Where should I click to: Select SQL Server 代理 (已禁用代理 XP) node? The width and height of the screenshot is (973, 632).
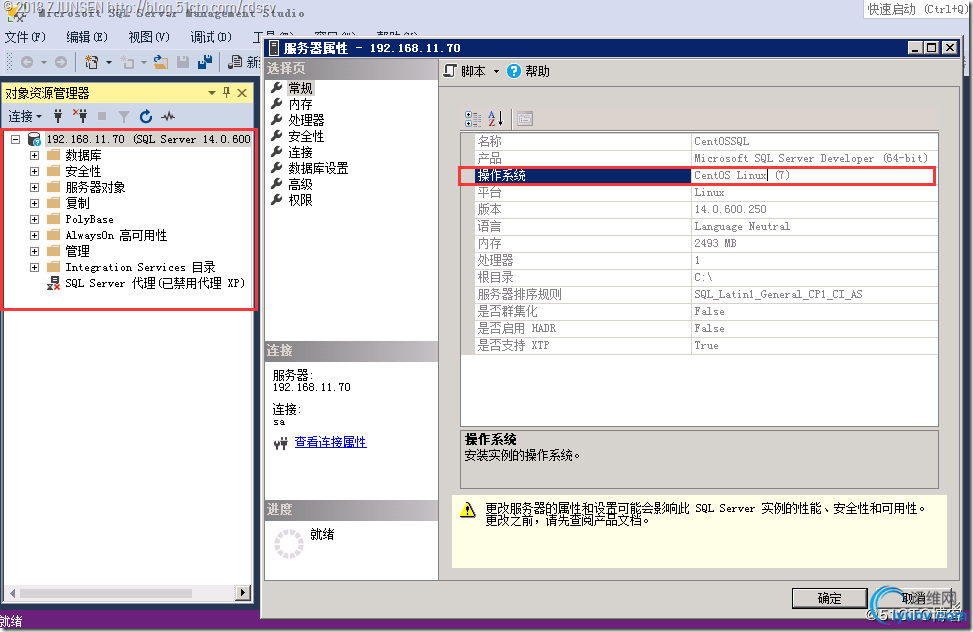click(155, 284)
